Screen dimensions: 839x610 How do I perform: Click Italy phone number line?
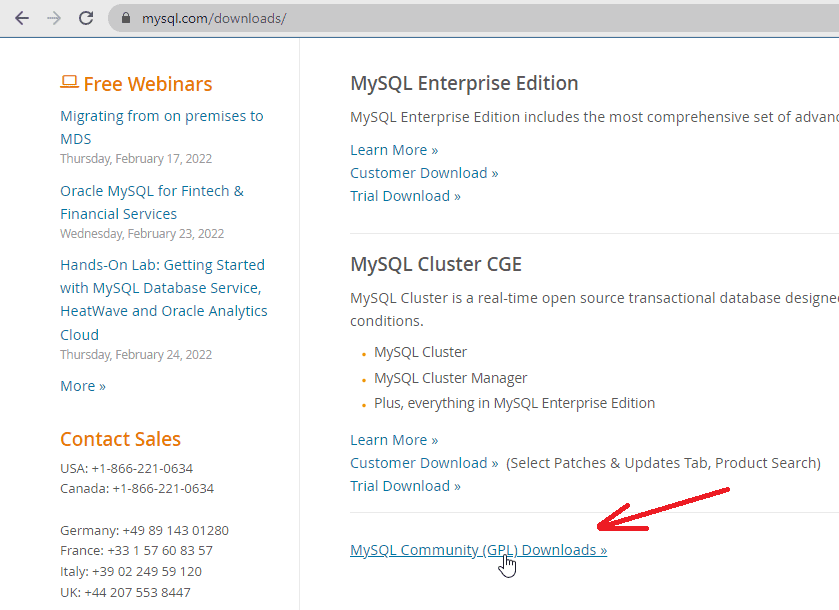click(x=131, y=571)
